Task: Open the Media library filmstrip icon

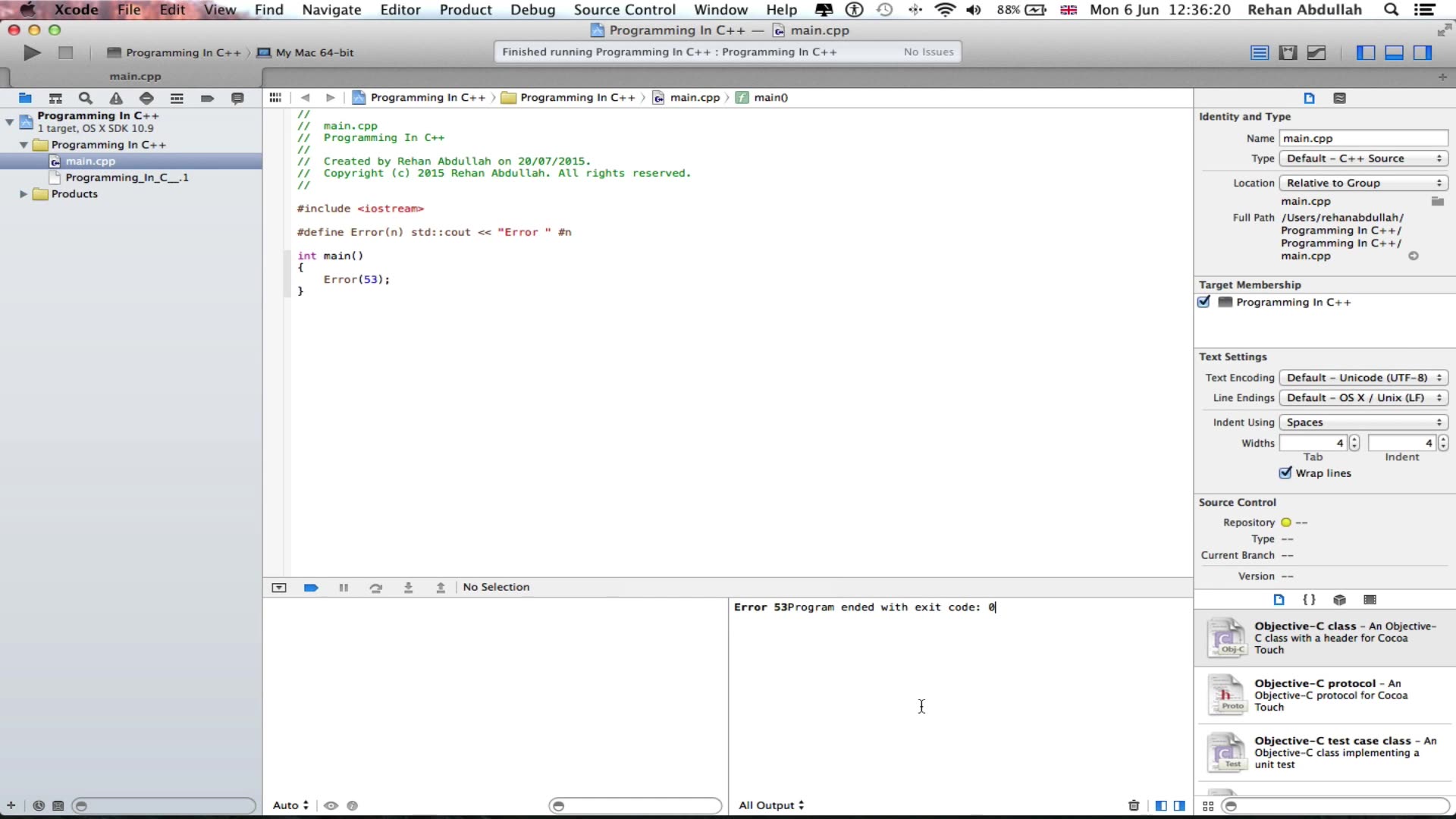Action: coord(1370,599)
